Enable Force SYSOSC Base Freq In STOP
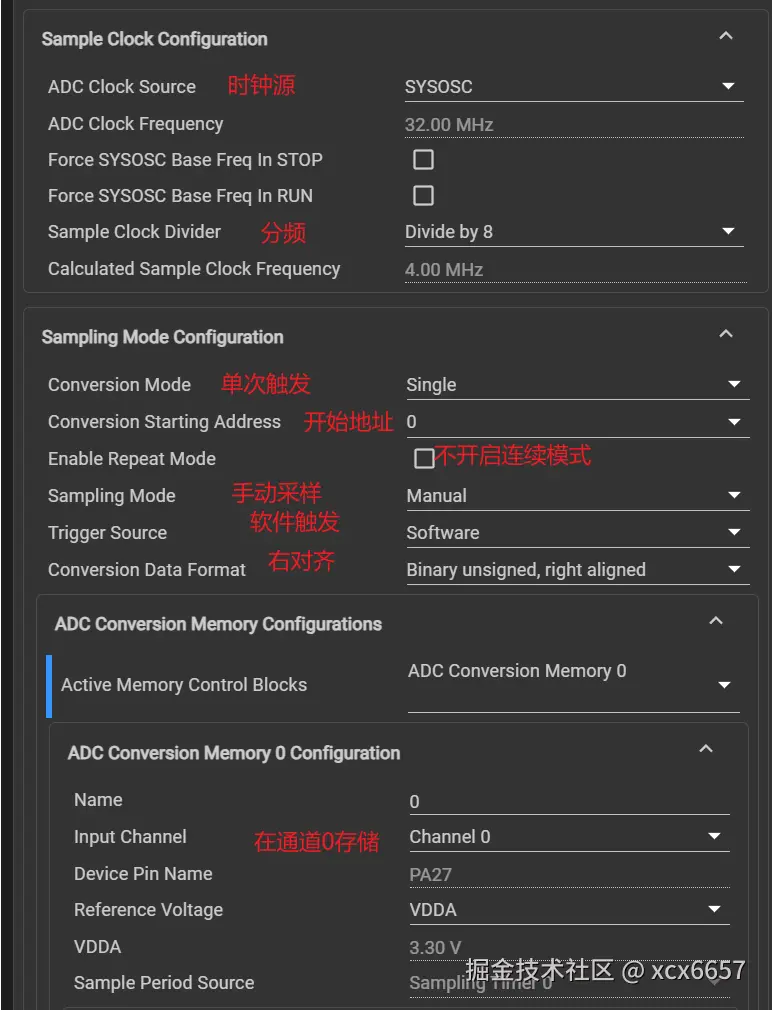This screenshot has width=772, height=1010. point(424,160)
